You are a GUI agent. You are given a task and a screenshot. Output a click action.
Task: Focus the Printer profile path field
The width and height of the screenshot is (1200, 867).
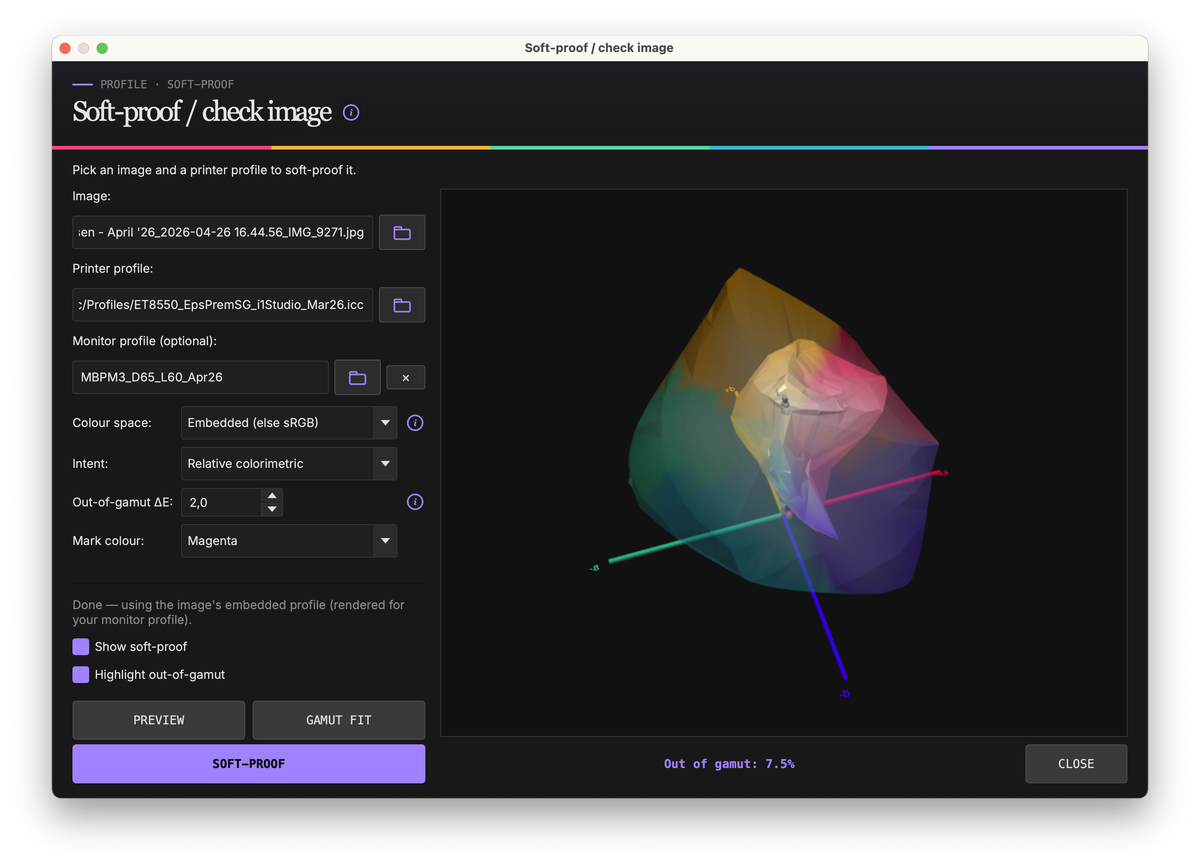click(223, 305)
